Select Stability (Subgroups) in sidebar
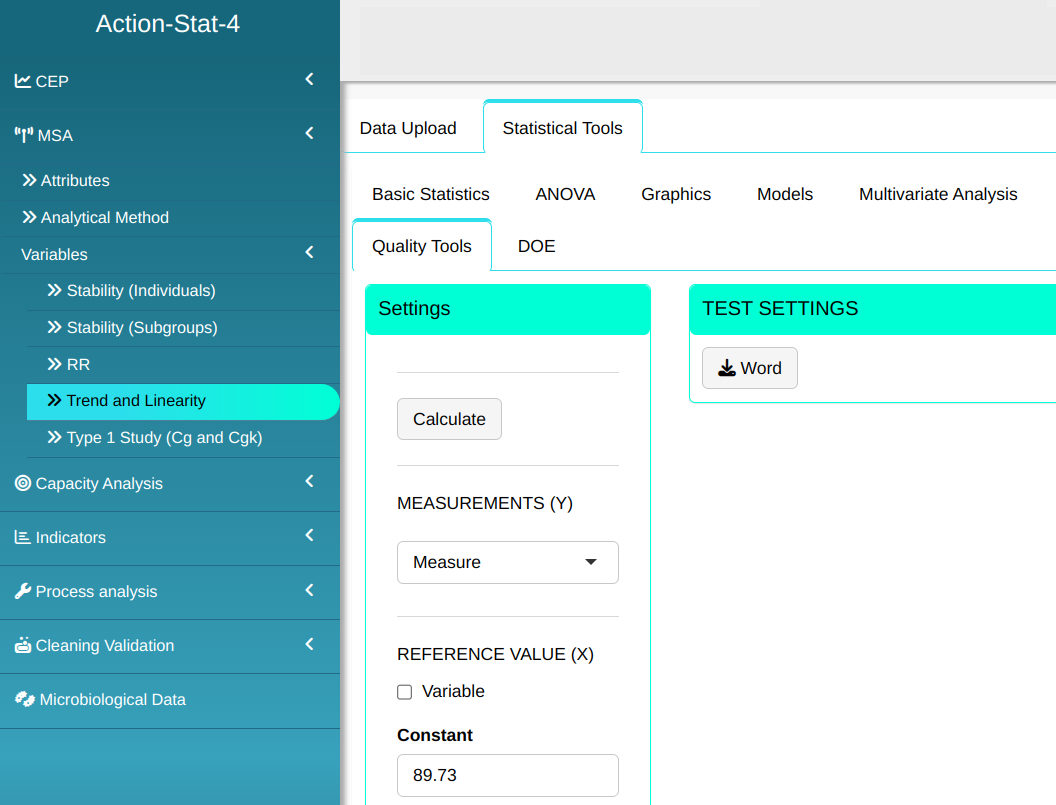Screen dimensions: 1056x805 click(142, 327)
